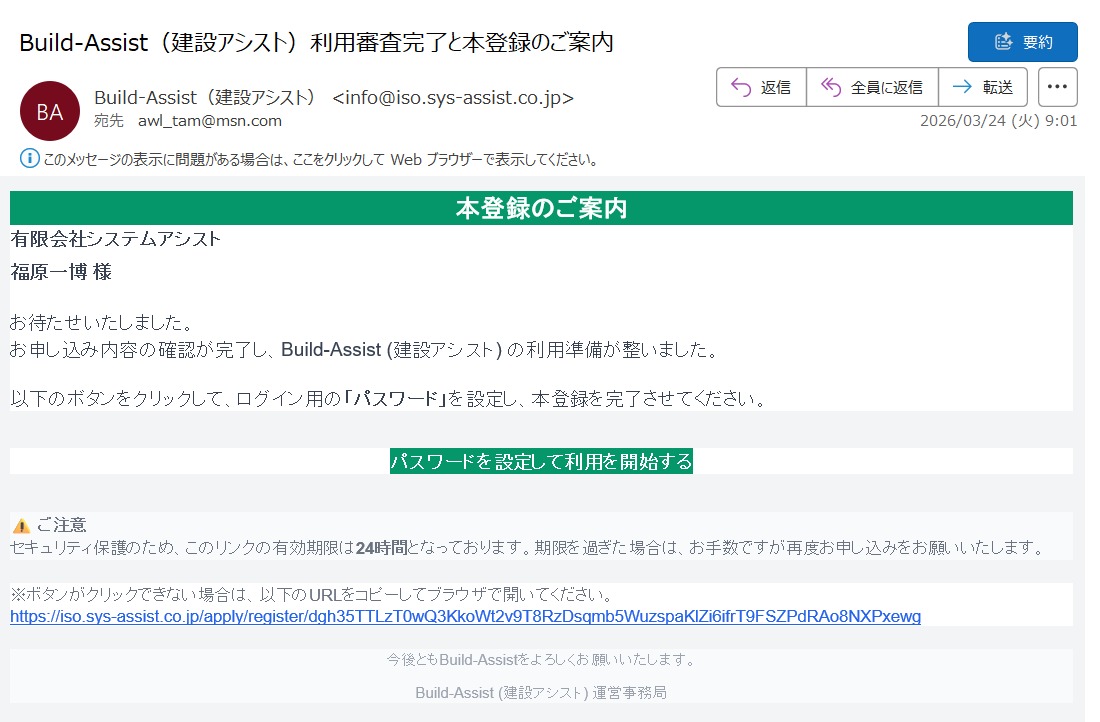Click the yellow warning icon beside ご注意
The image size is (1100, 722).
(x=21, y=526)
